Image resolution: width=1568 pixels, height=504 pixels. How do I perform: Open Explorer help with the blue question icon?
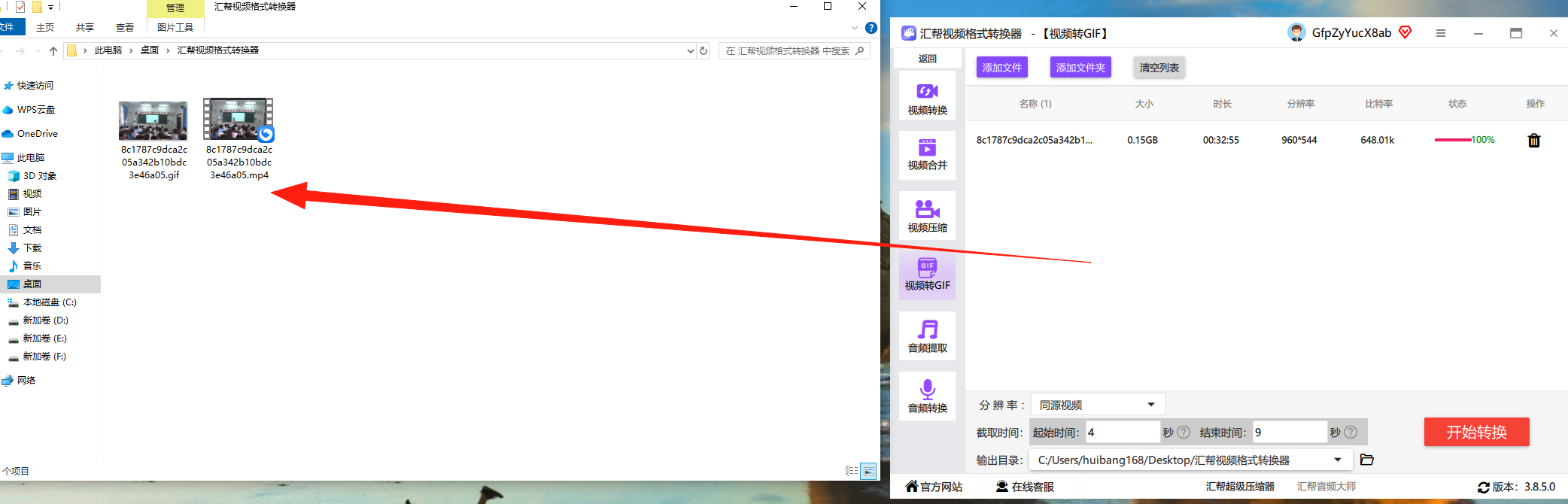(871, 28)
